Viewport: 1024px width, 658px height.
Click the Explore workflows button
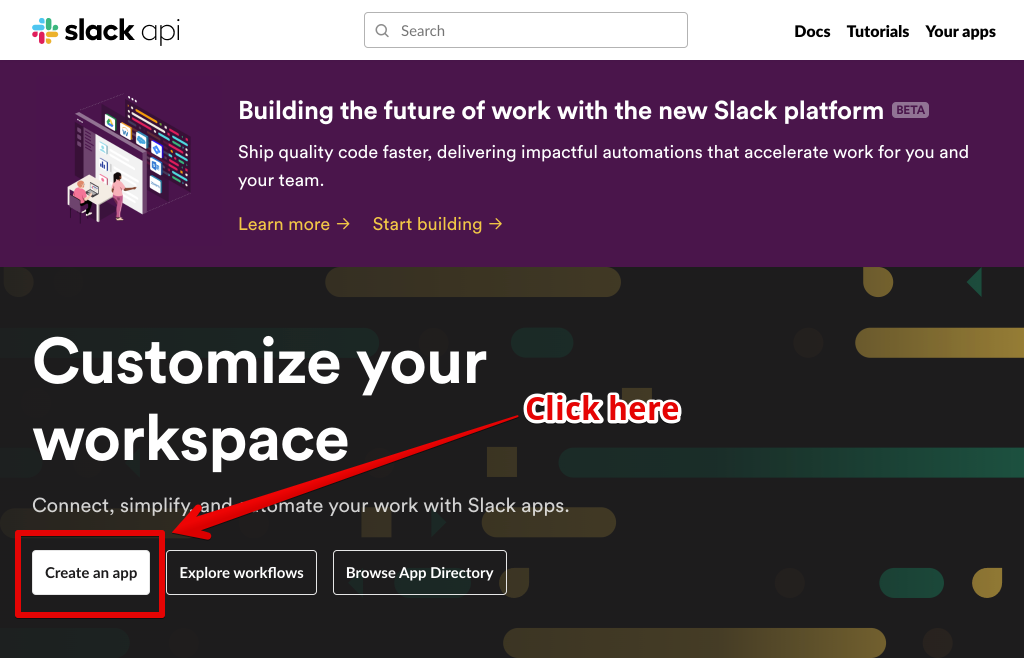pos(242,572)
